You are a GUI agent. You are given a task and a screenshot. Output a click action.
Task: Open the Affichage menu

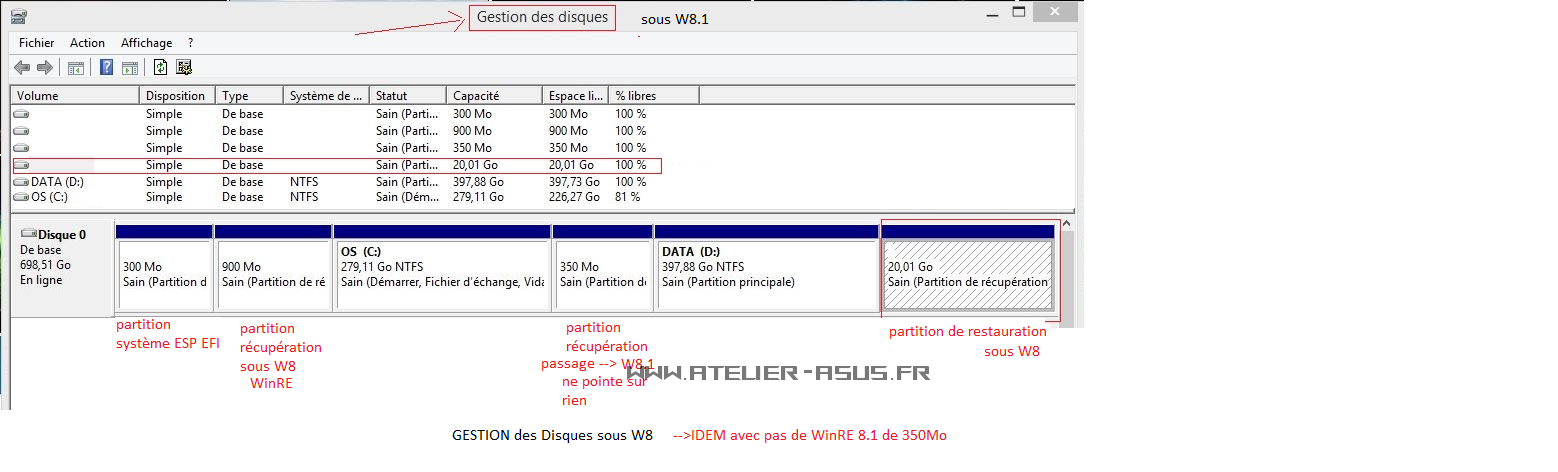tap(146, 43)
